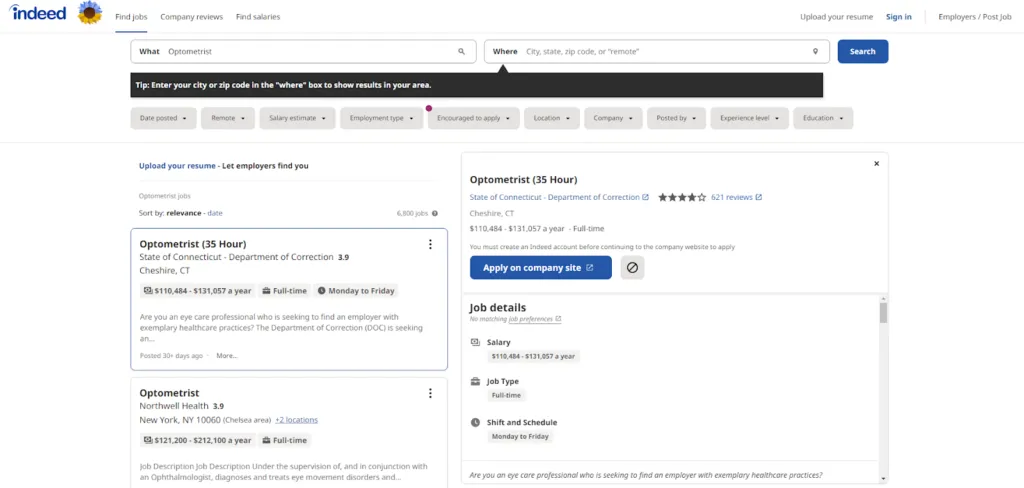Click the blue Search button
This screenshot has height=488, width=1024.
coord(863,52)
